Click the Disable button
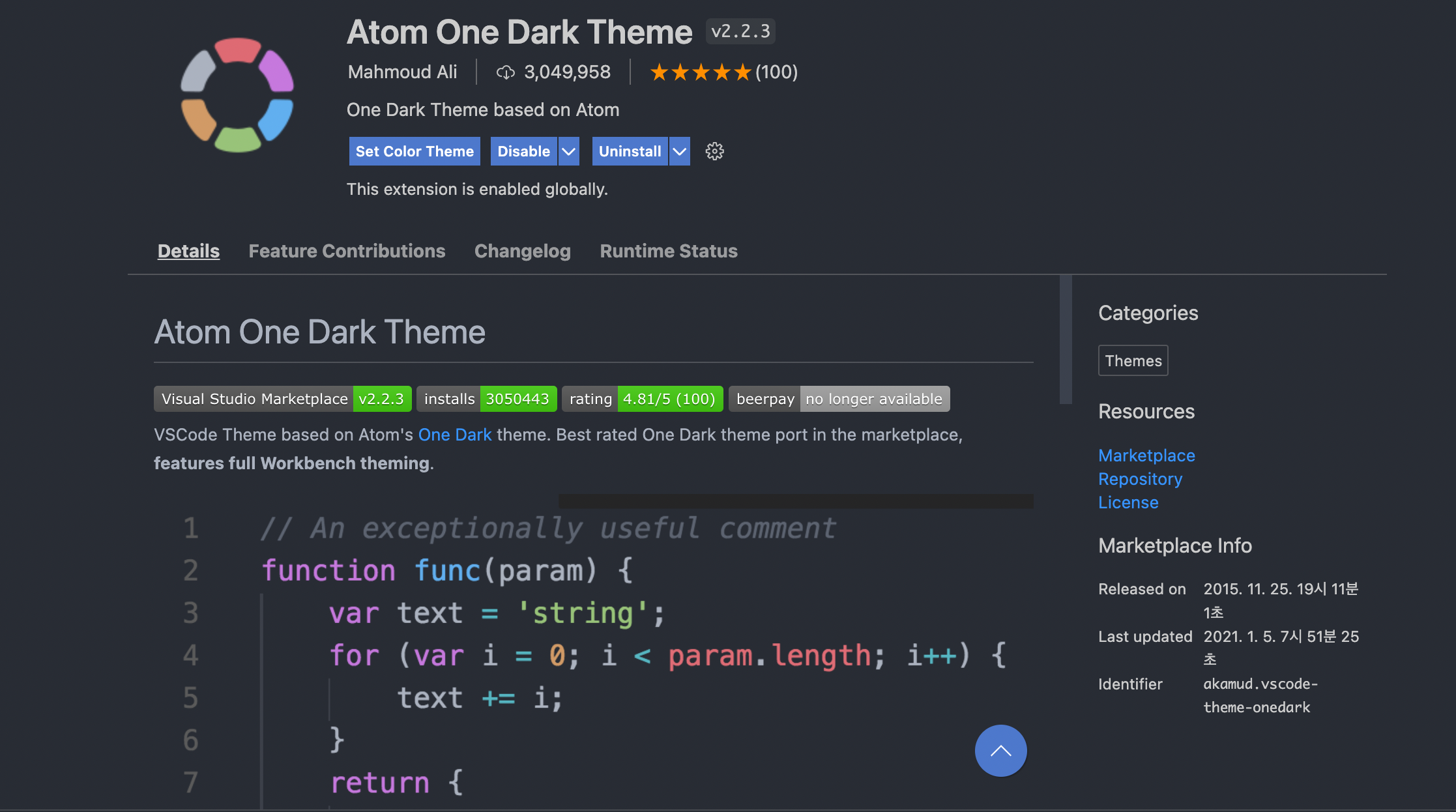The image size is (1456, 812). pos(524,151)
